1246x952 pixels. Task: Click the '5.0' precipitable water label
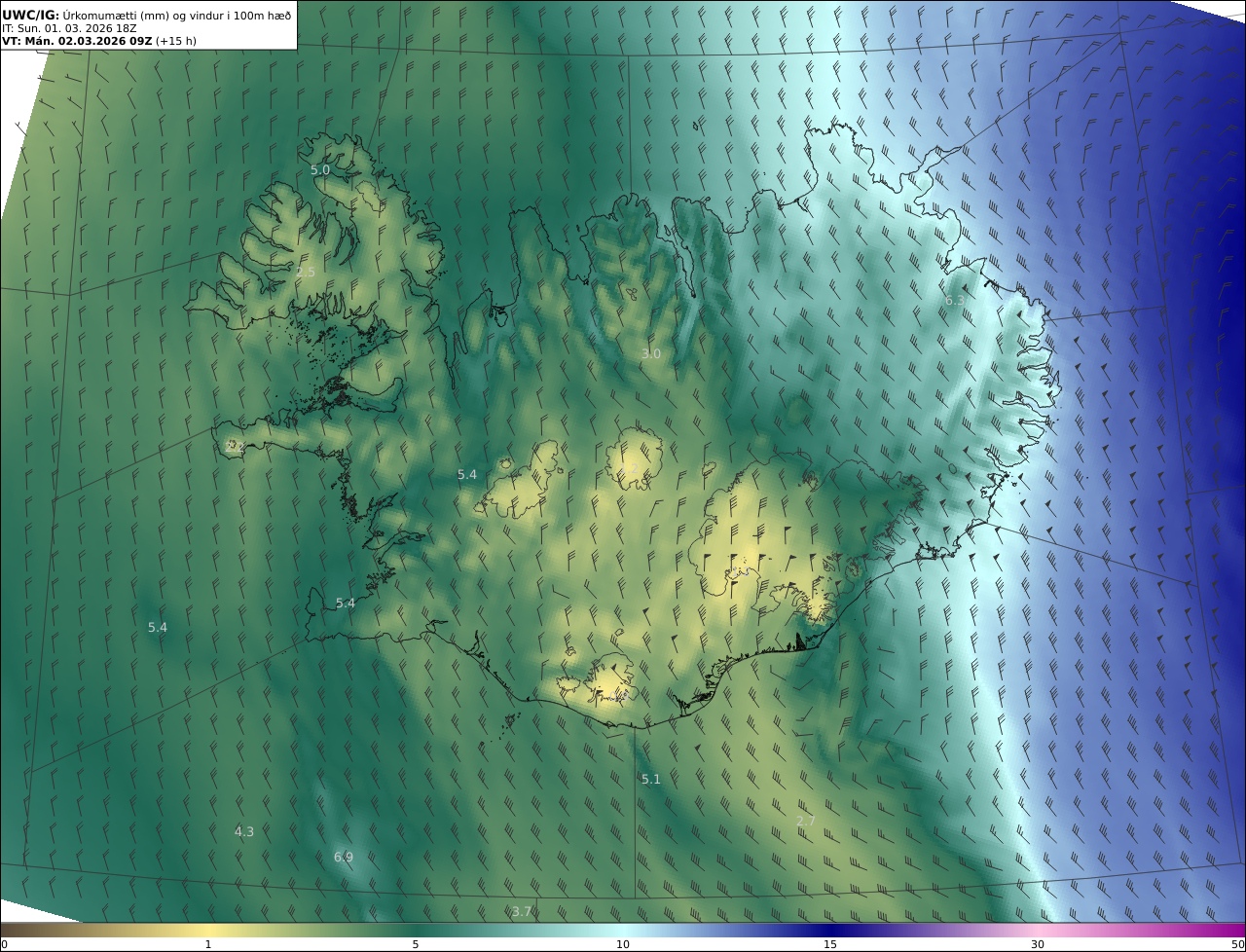coord(320,169)
